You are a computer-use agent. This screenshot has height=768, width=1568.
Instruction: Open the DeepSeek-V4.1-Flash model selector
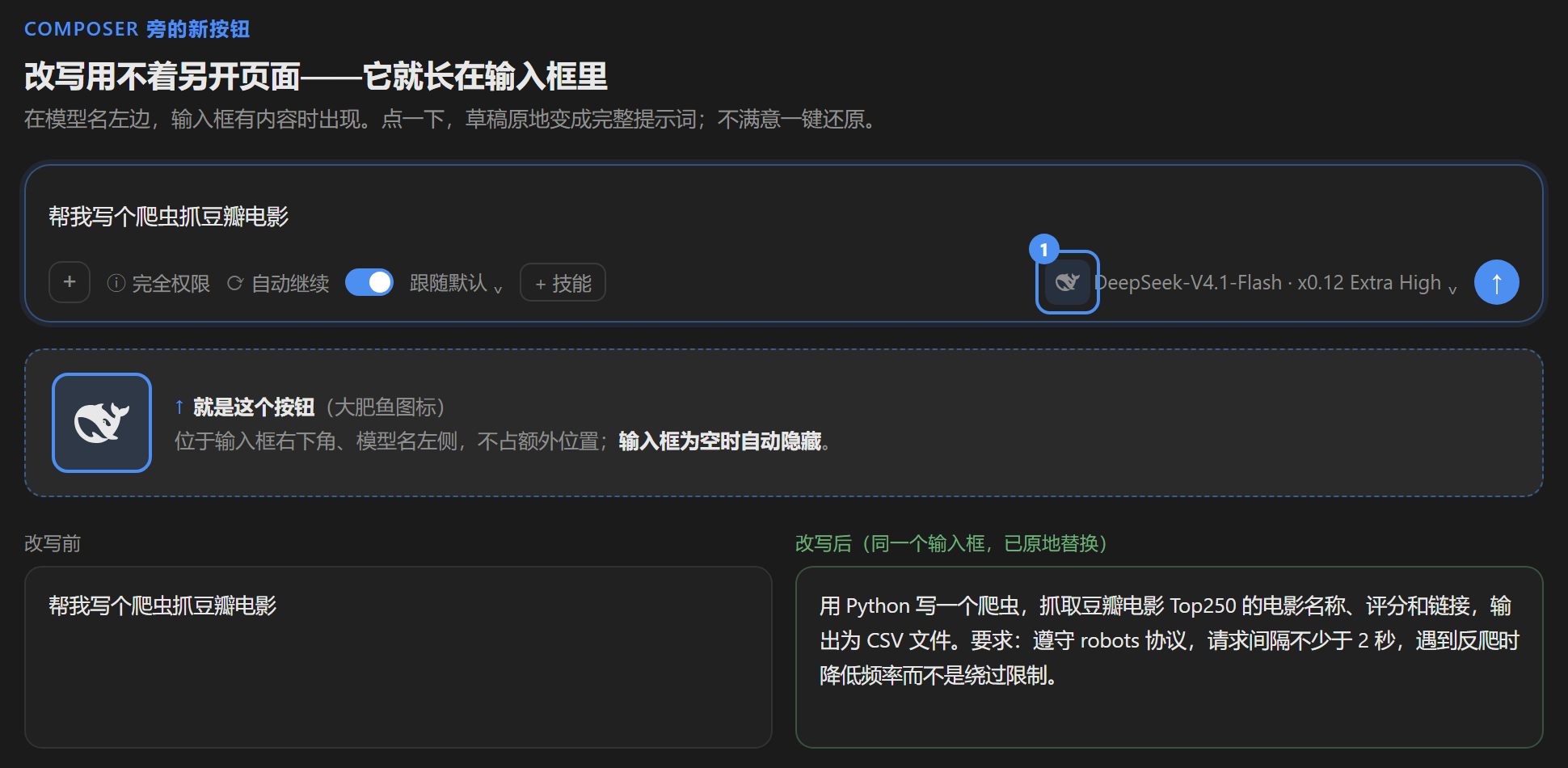point(1275,283)
